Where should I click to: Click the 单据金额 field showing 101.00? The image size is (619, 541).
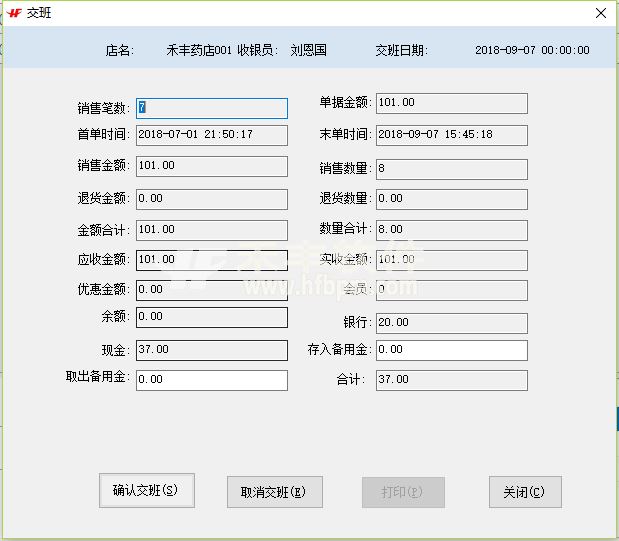click(451, 103)
